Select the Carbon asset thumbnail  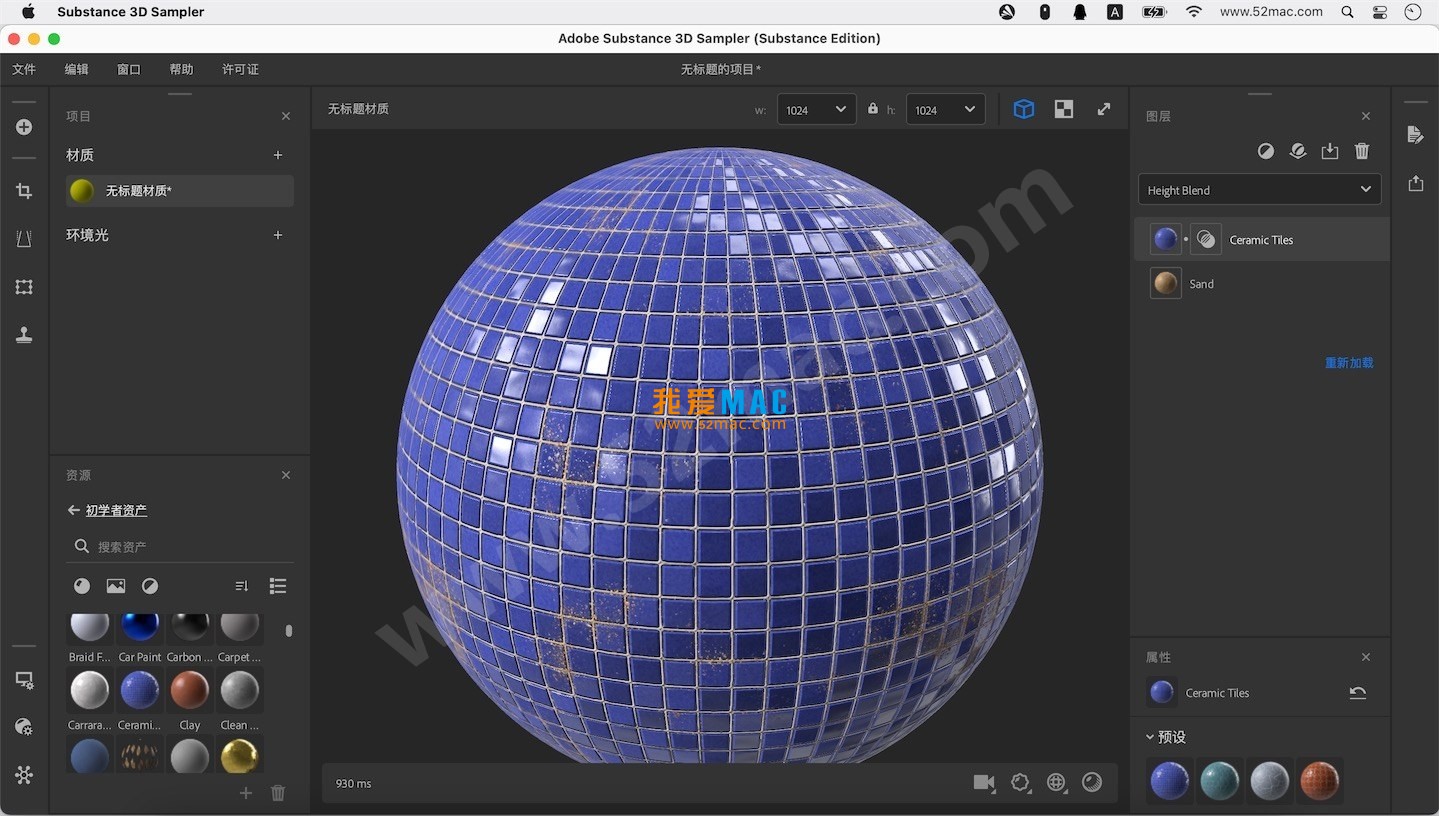189,627
